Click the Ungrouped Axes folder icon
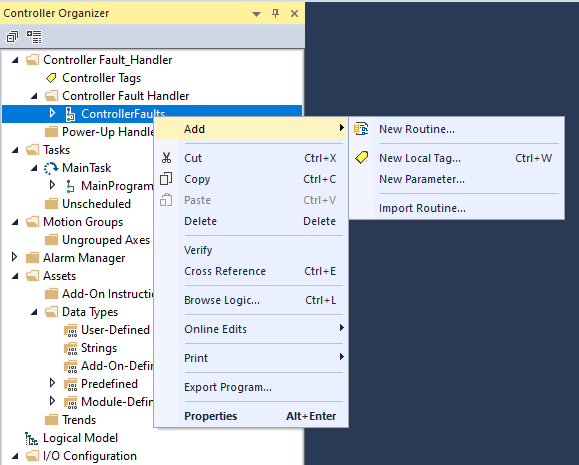Image resolution: width=579 pixels, height=465 pixels. pos(51,240)
